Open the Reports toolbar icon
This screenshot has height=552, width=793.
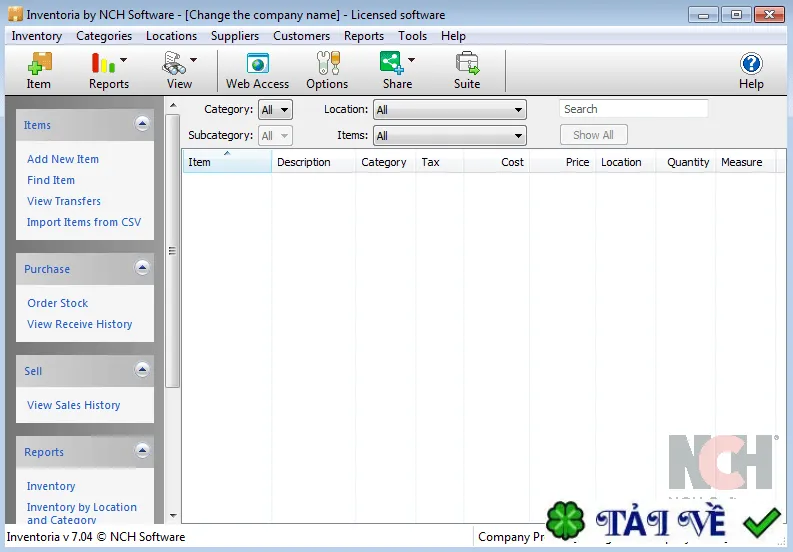(103, 63)
